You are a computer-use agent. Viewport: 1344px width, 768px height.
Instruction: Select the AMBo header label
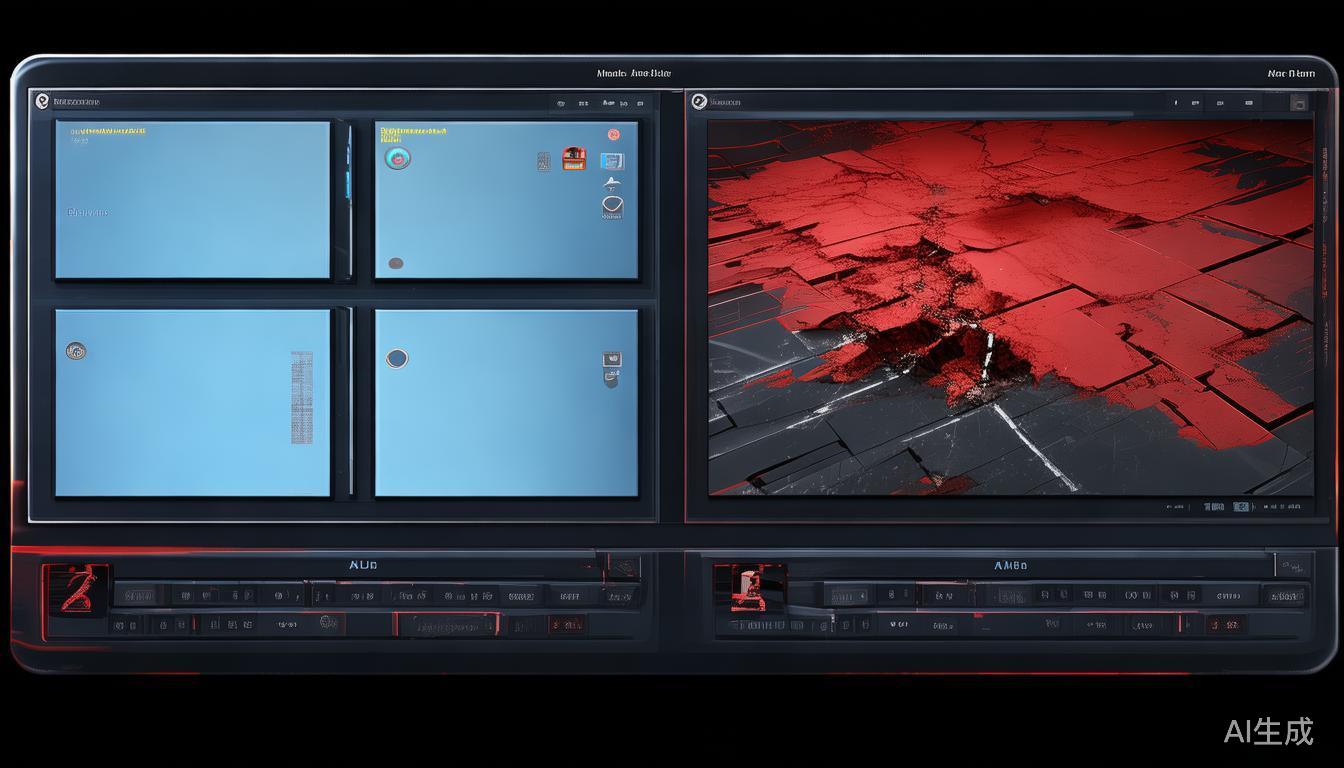coord(1010,566)
